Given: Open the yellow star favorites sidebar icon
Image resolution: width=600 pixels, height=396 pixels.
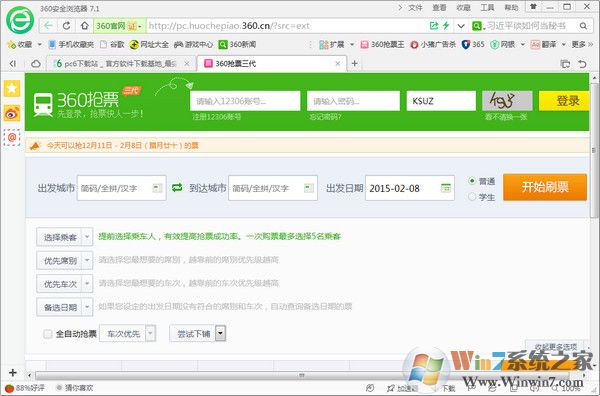Looking at the screenshot, I should (12, 88).
